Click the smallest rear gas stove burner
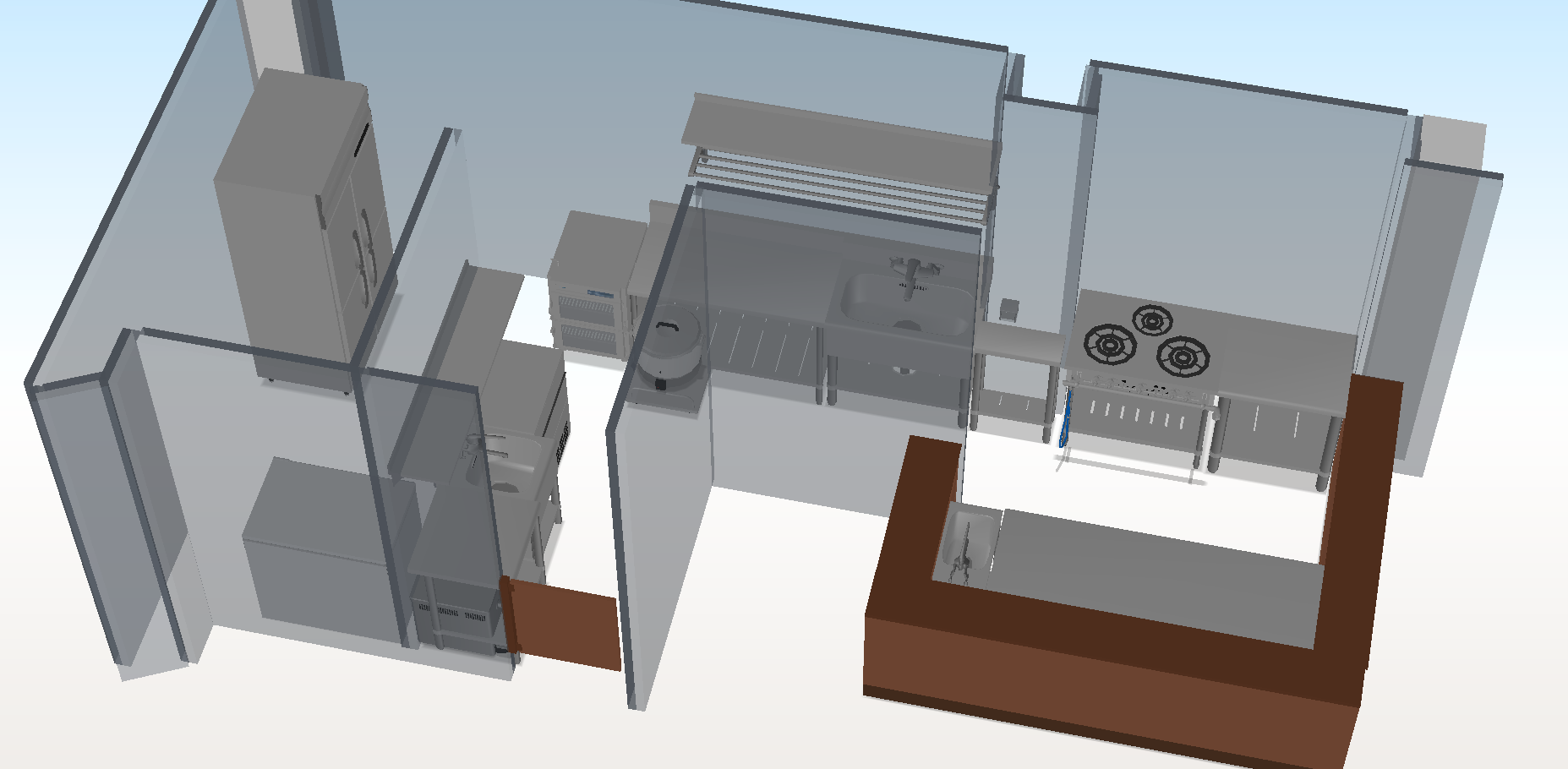Image resolution: width=1568 pixels, height=769 pixels. pyautogui.click(x=1151, y=320)
